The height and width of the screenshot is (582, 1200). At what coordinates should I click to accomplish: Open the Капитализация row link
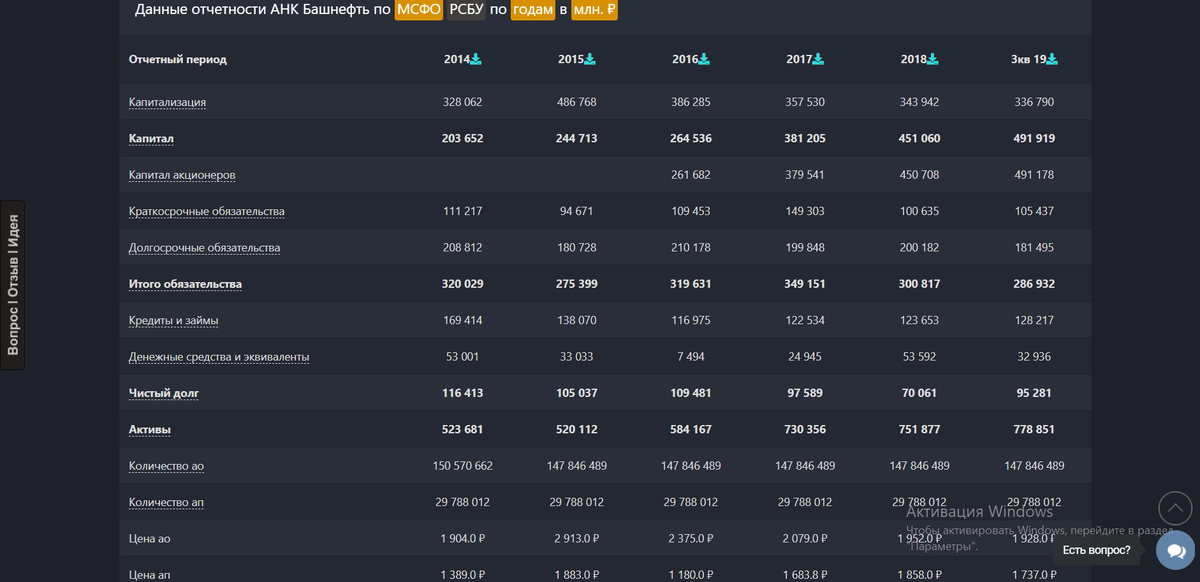[167, 102]
